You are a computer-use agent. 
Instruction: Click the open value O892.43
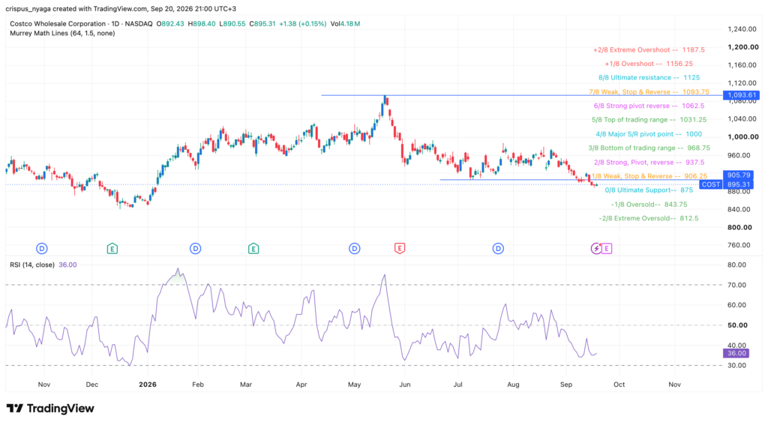point(170,24)
